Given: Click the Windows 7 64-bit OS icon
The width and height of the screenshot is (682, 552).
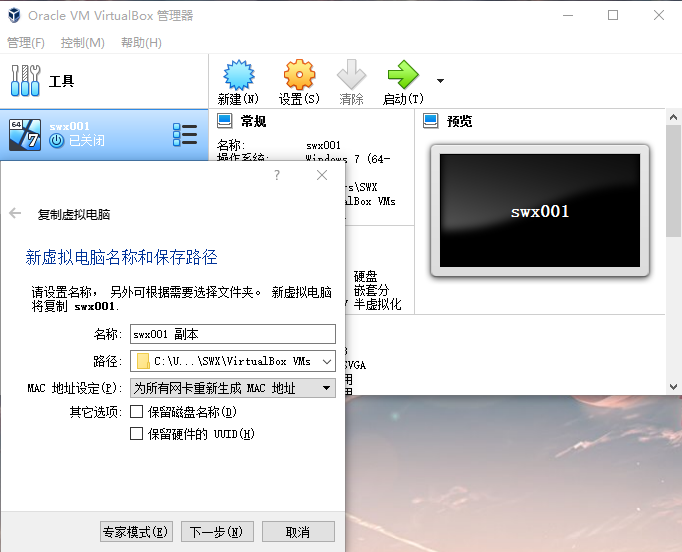Looking at the screenshot, I should 25,135.
